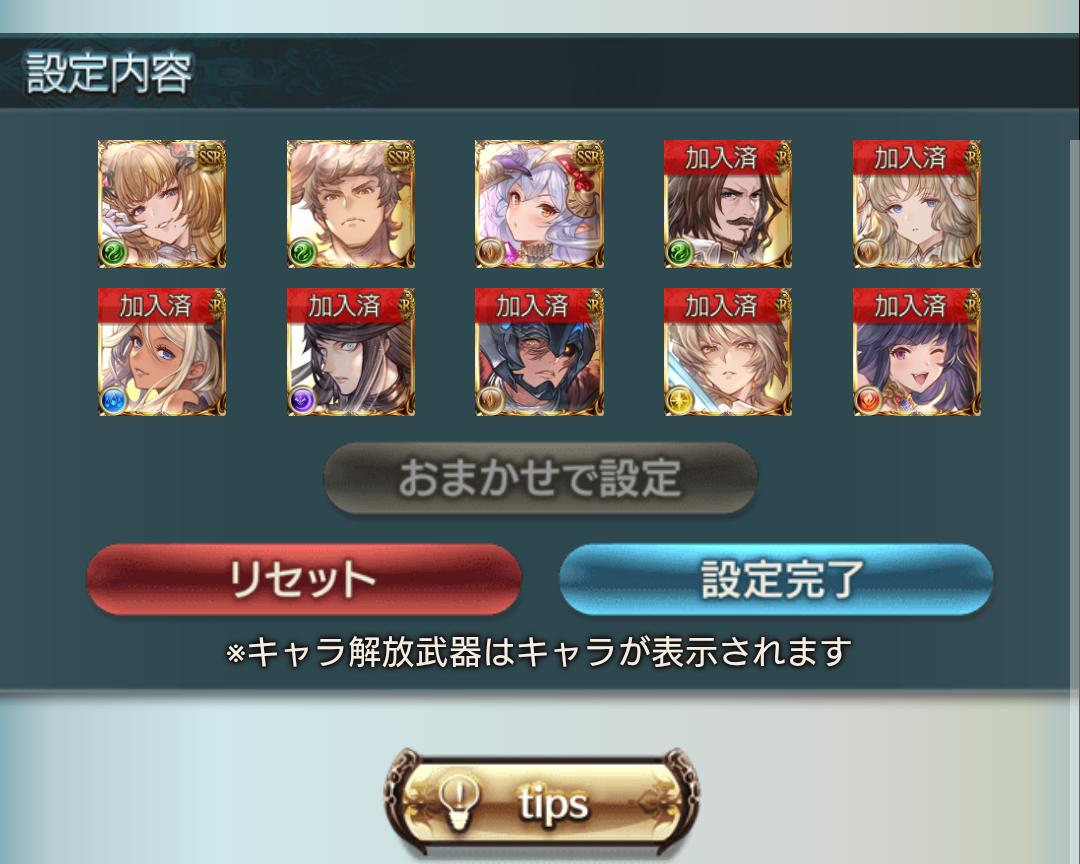Click the おまかせで設定 auto-set button
Viewport: 1080px width, 864px height.
tap(541, 478)
